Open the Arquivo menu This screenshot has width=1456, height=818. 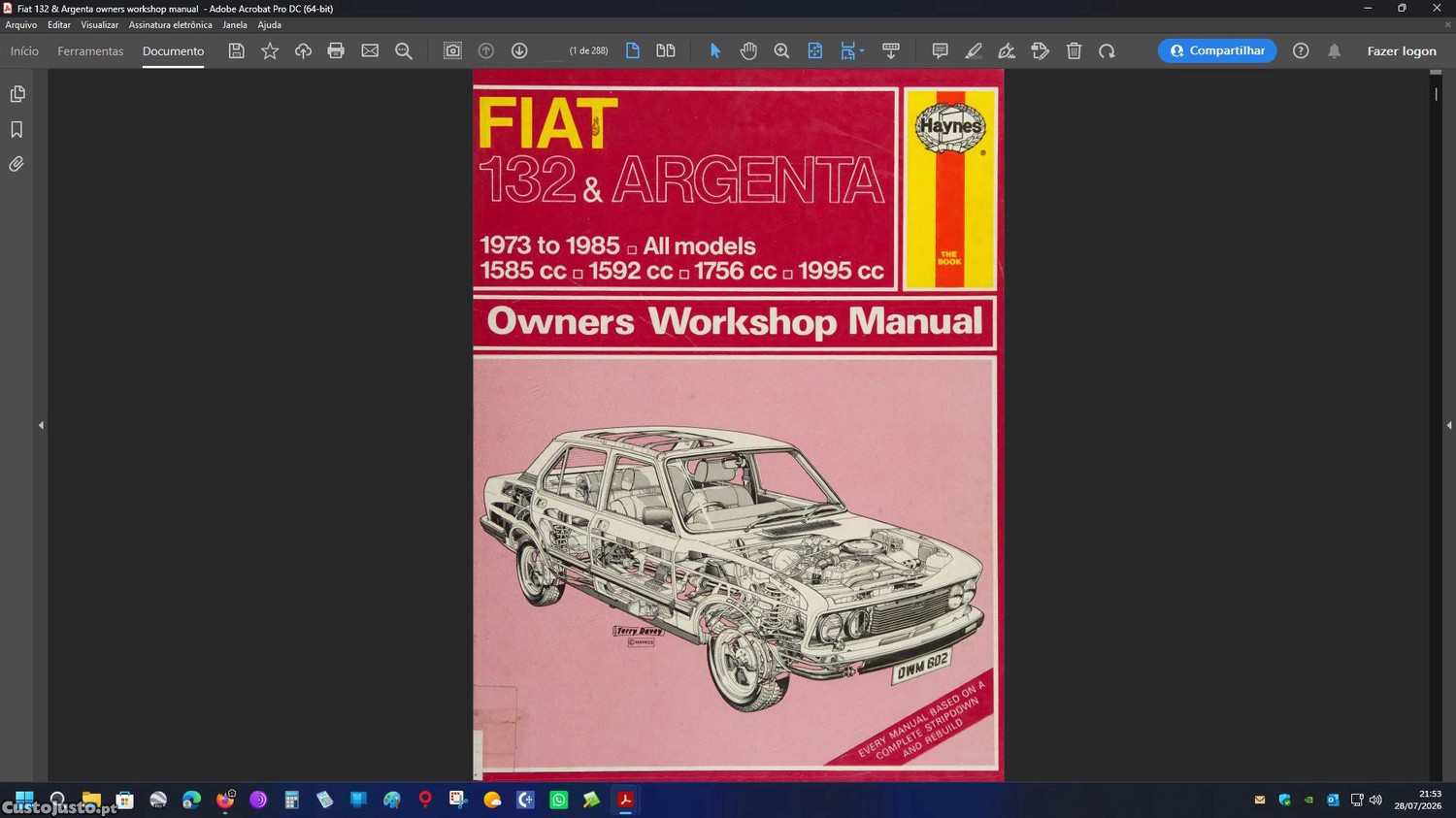coord(21,24)
